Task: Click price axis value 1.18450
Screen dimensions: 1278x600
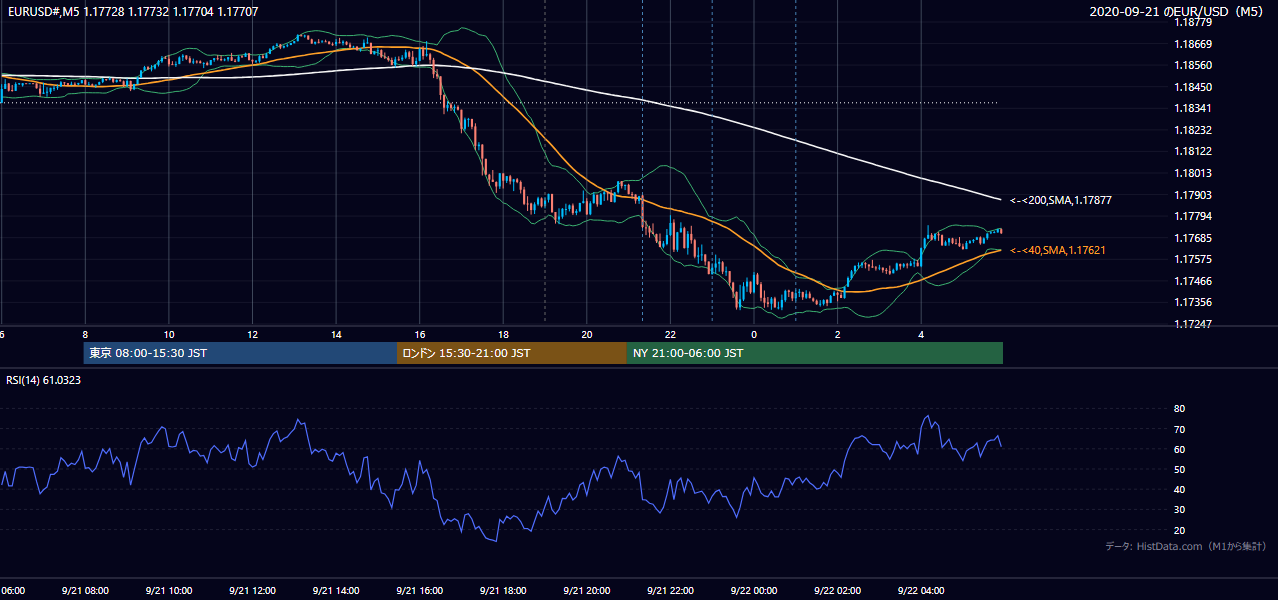Action: click(x=1193, y=87)
